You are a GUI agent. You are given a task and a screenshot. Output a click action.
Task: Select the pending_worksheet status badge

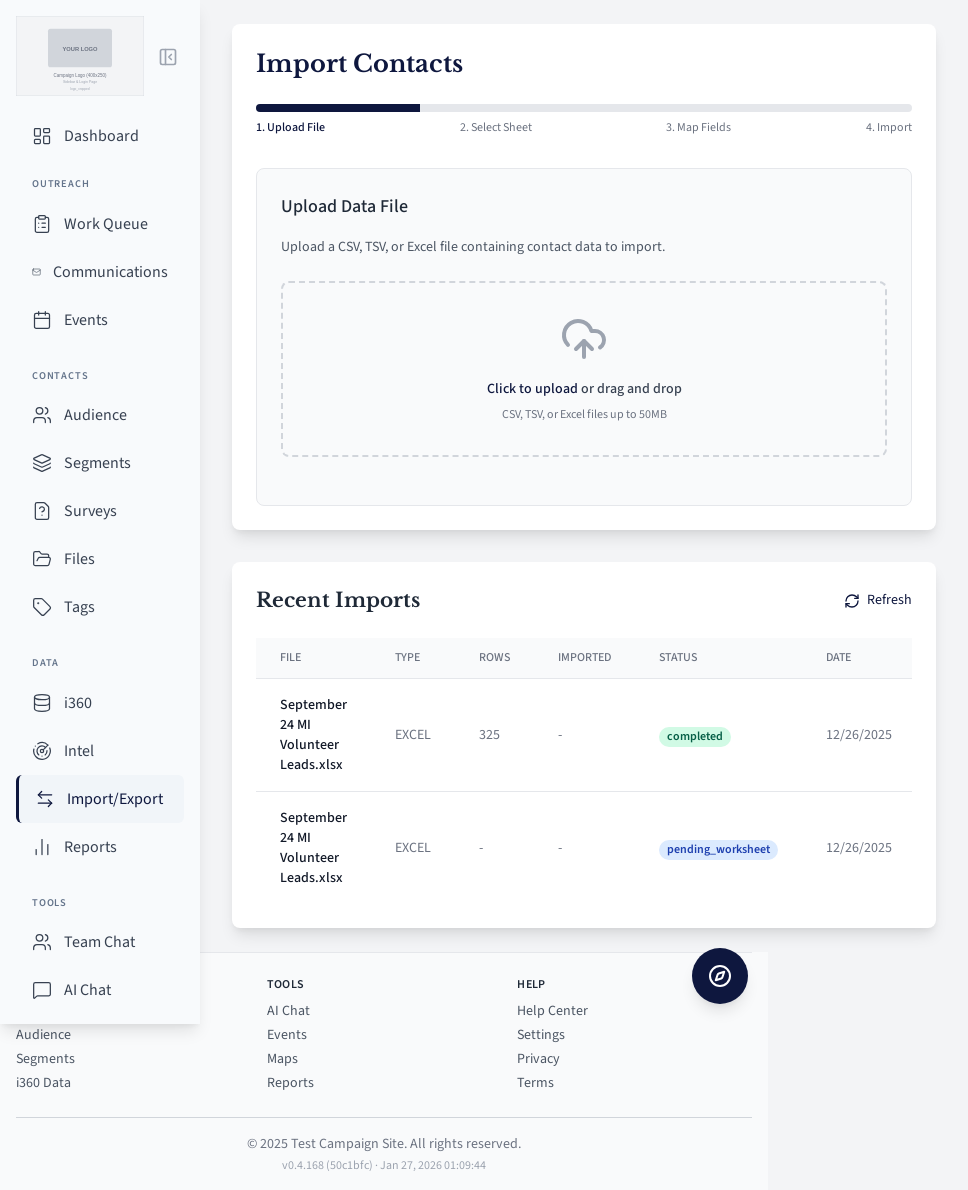718,849
